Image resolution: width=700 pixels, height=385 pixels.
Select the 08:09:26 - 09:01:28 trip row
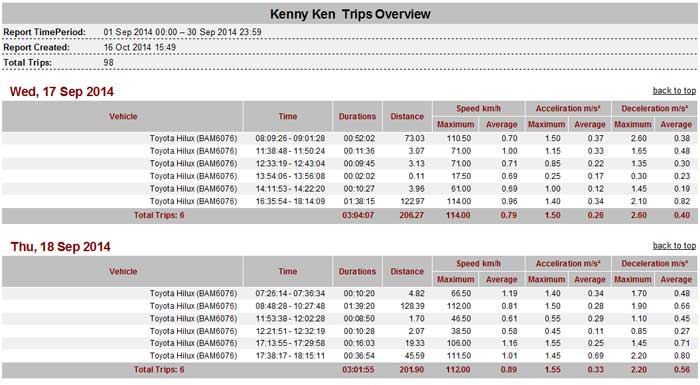(x=350, y=138)
